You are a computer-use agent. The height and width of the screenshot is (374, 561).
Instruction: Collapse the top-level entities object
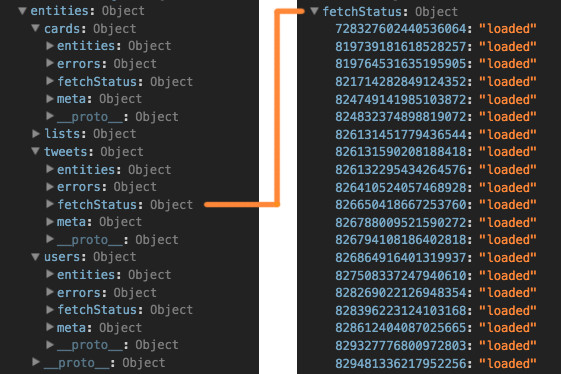(x=22, y=11)
